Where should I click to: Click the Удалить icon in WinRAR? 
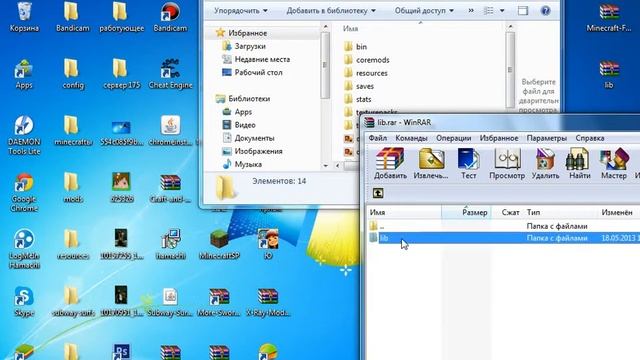545,164
